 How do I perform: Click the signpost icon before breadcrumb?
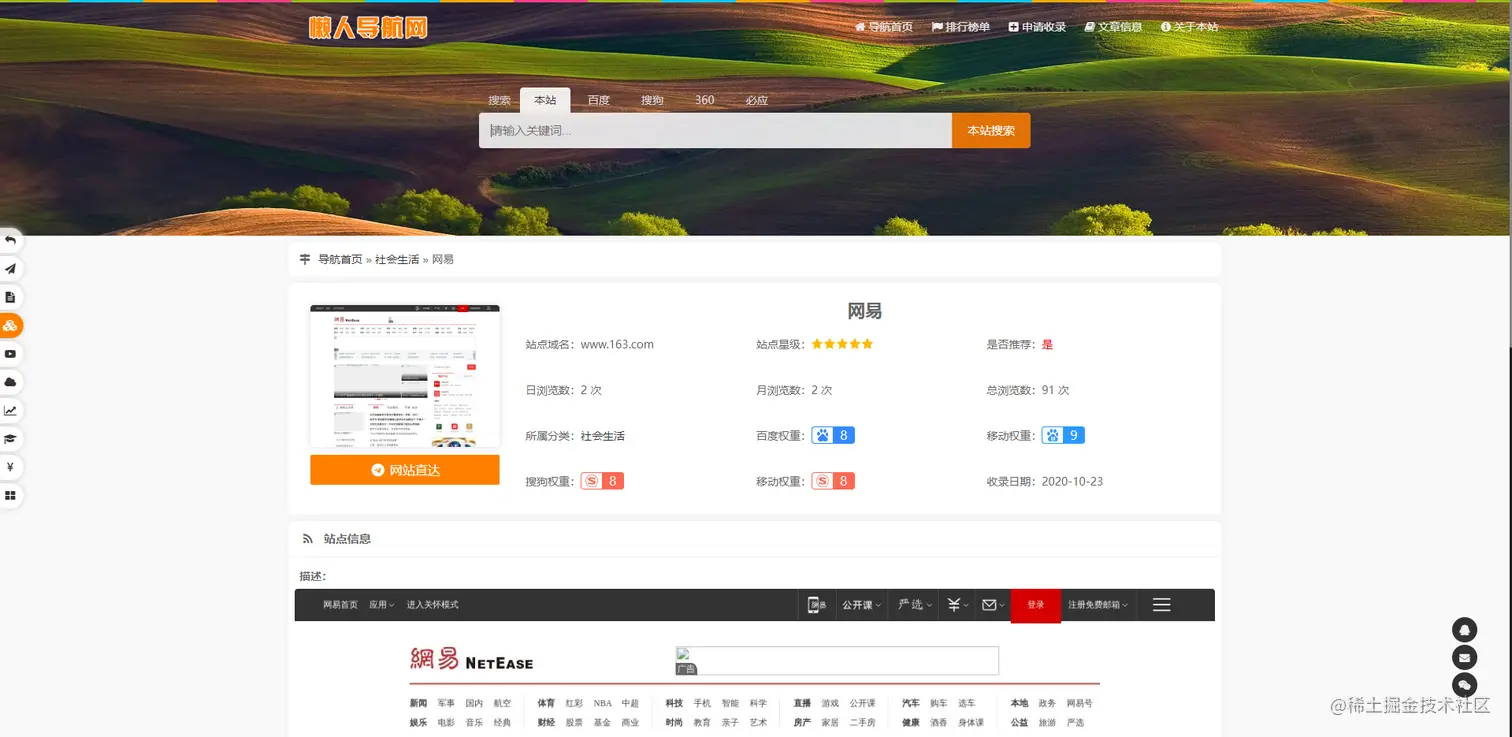click(x=305, y=260)
